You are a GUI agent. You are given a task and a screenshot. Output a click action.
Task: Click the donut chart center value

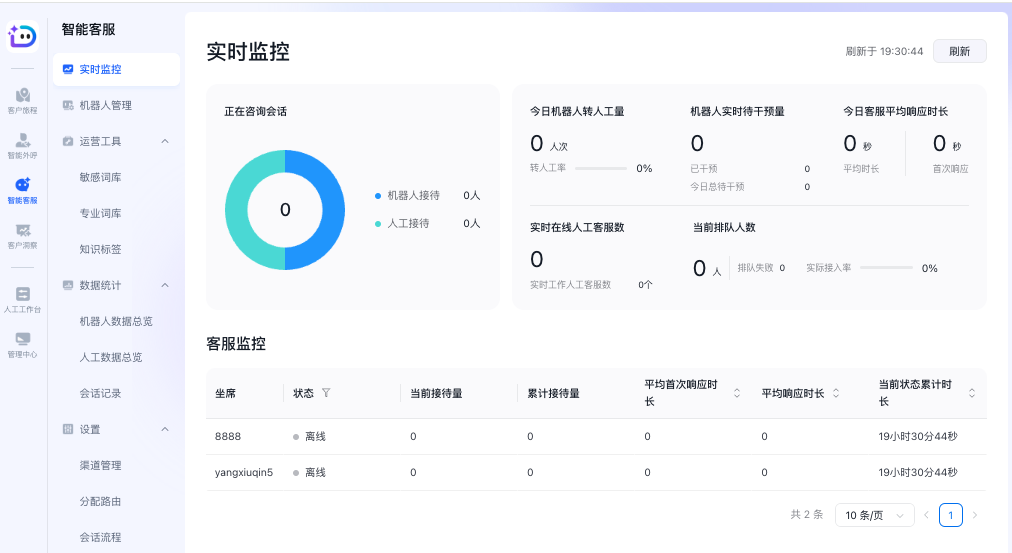tap(285, 210)
